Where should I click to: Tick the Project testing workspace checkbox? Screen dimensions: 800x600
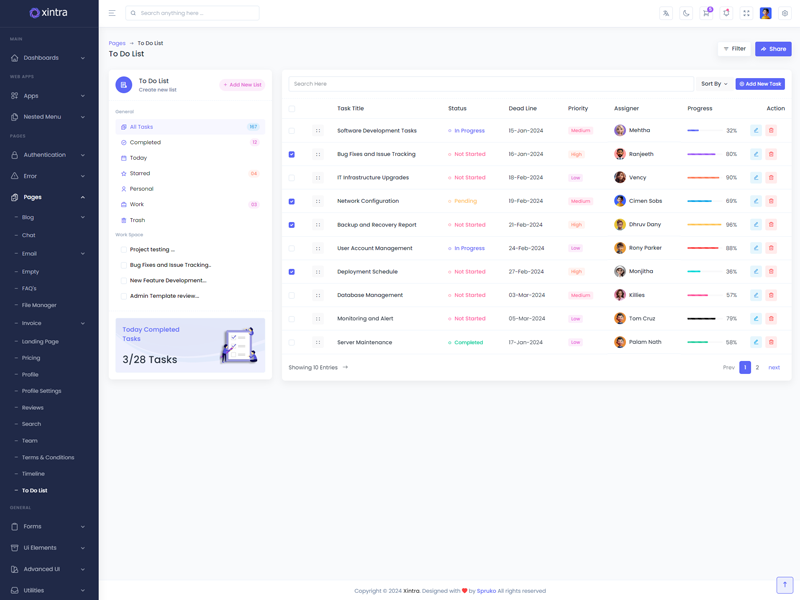pyautogui.click(x=124, y=250)
